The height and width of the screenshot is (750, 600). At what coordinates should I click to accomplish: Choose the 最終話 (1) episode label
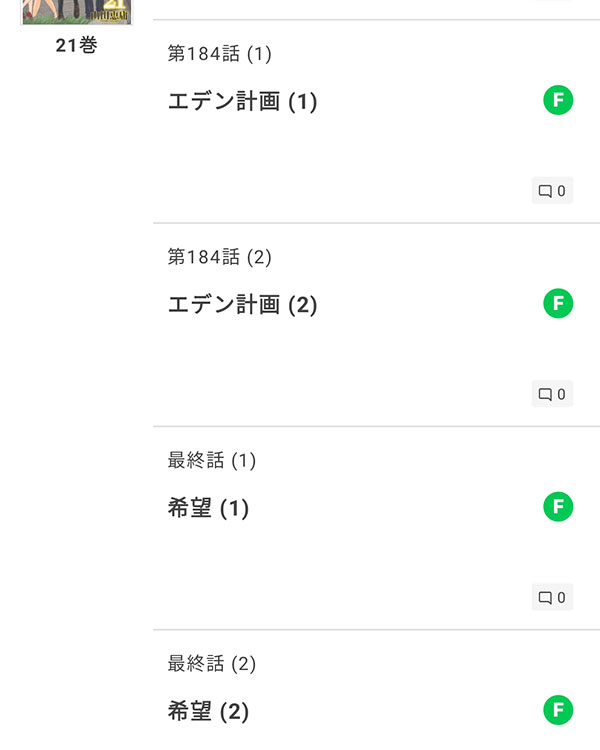211,460
